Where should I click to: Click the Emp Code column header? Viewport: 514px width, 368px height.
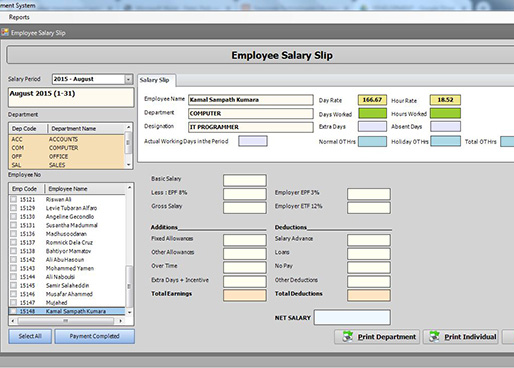tap(27, 189)
